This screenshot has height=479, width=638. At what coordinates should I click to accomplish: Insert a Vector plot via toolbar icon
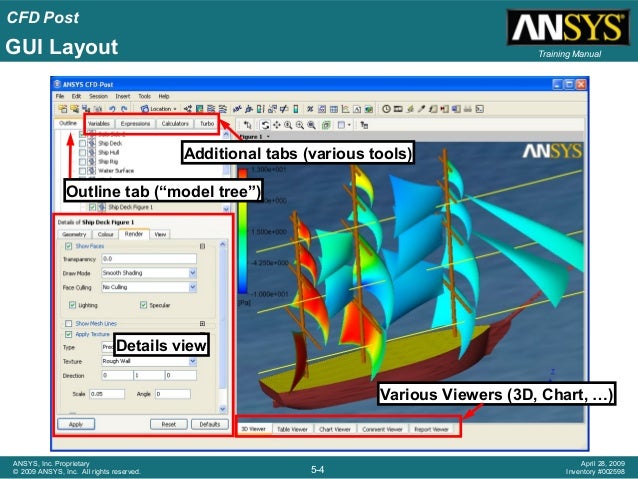point(188,109)
